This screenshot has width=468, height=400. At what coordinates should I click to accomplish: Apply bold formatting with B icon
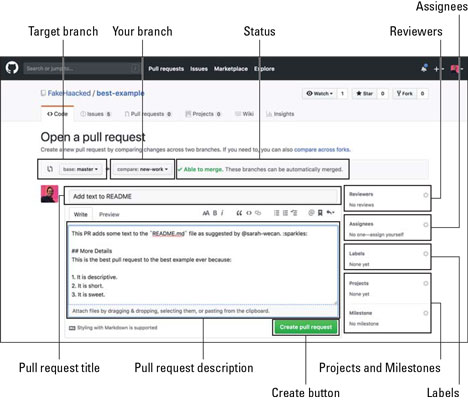[x=215, y=213]
